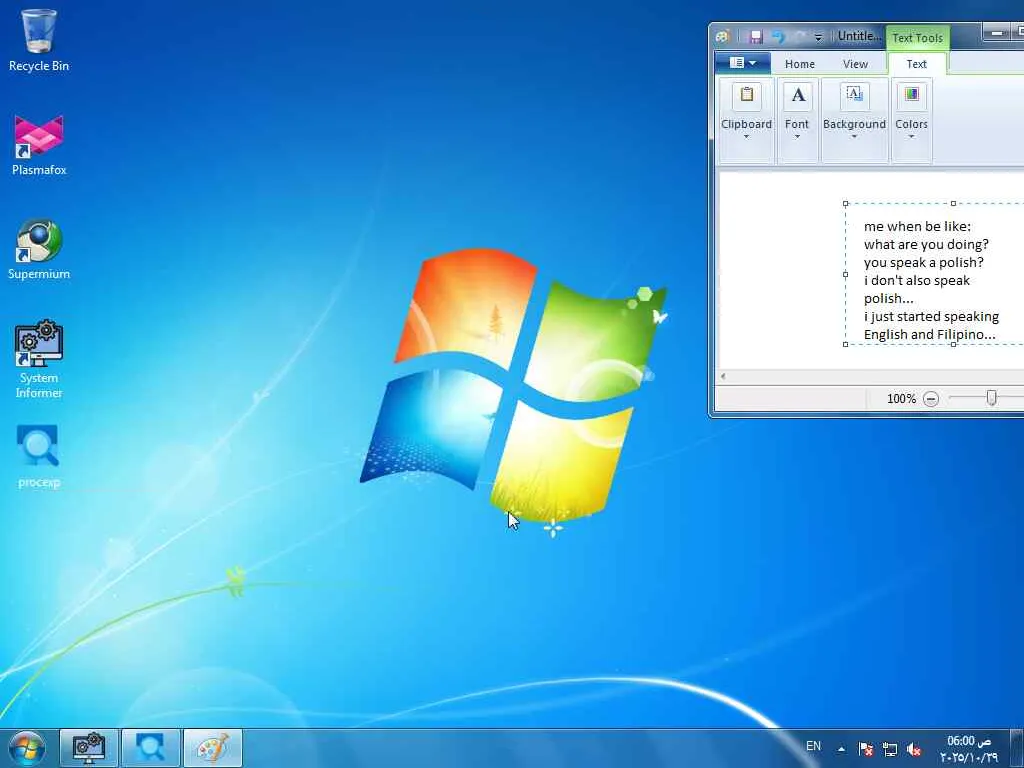
Task: Select the Text ribbon tab
Action: point(916,64)
